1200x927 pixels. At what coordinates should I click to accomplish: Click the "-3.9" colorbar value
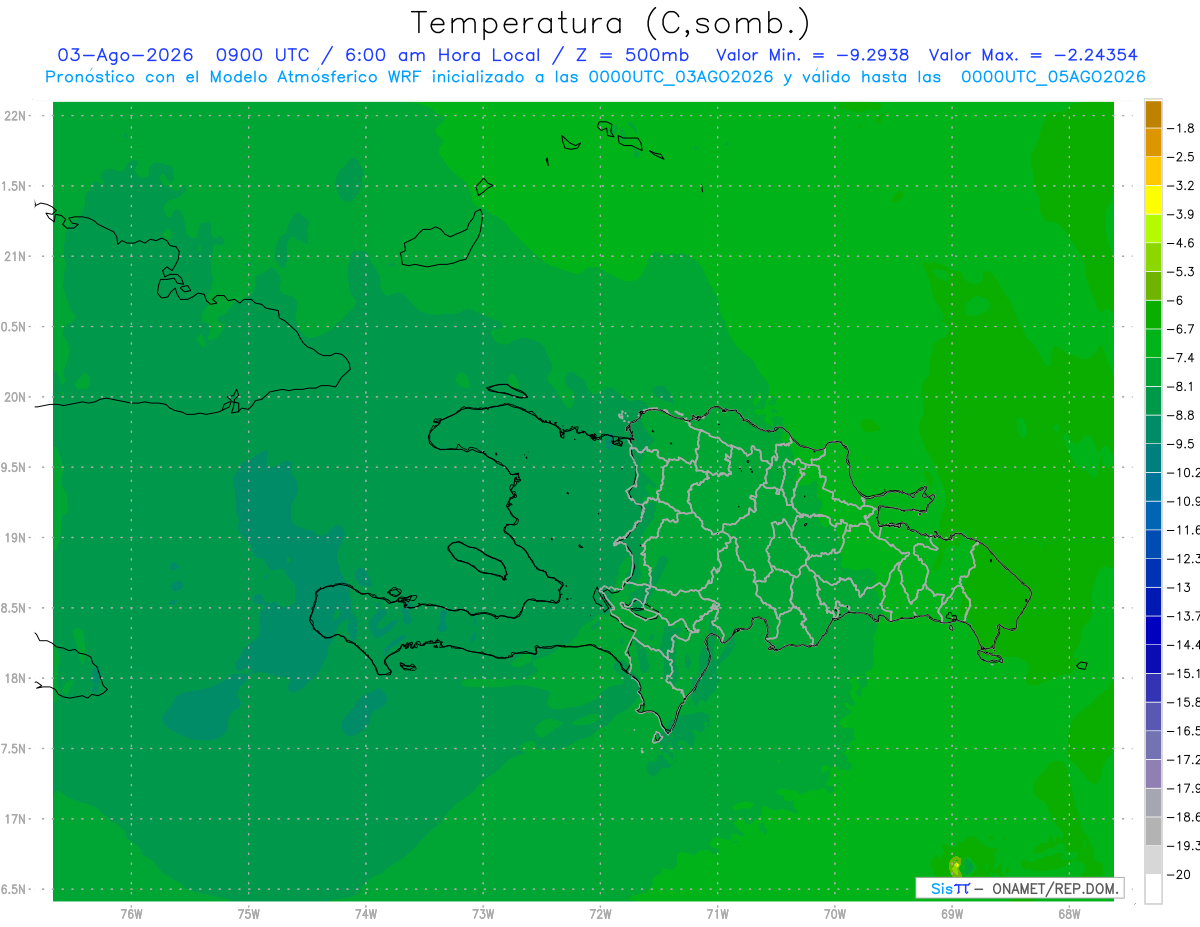click(1181, 214)
